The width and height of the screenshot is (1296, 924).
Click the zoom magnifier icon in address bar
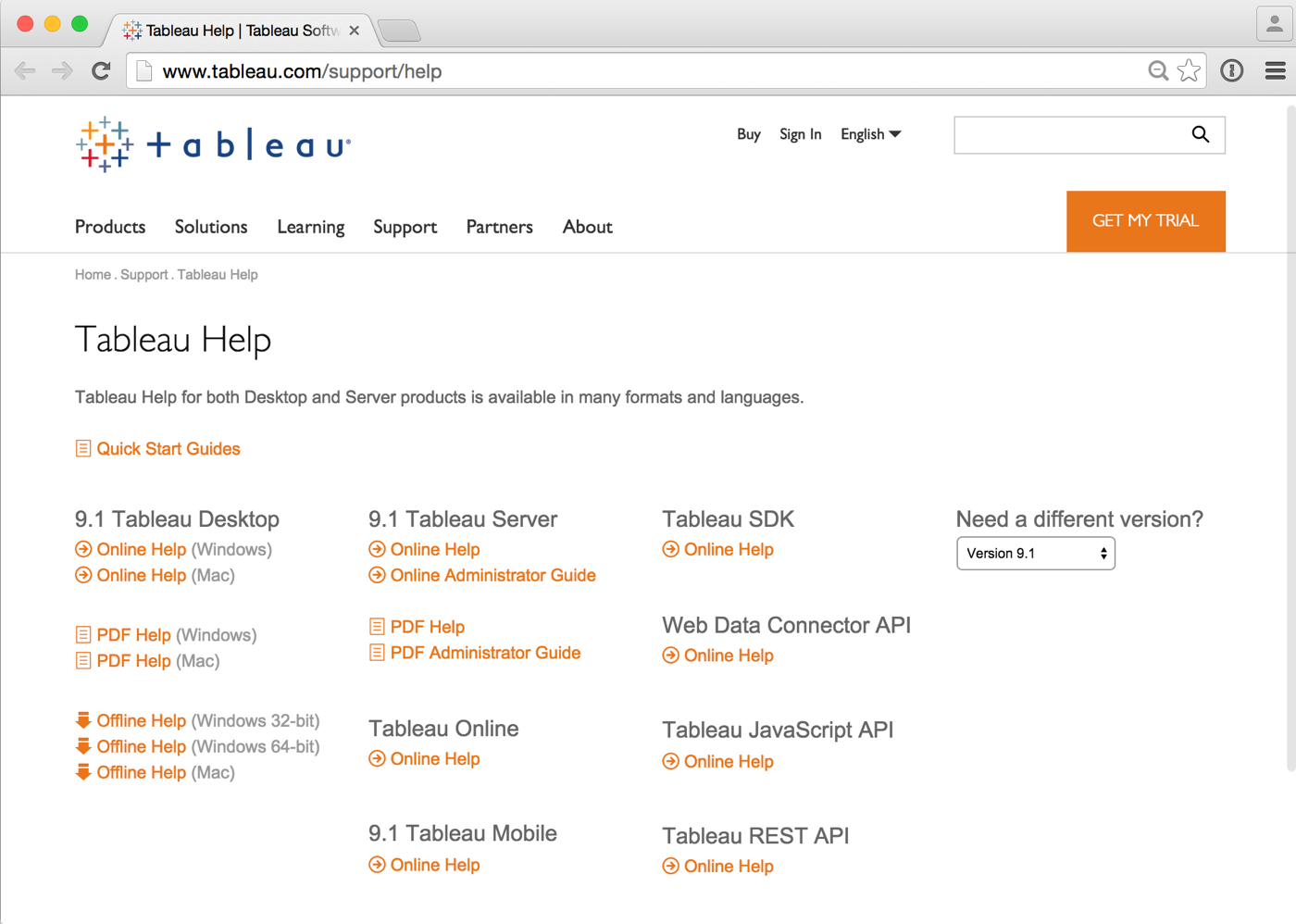[x=1158, y=71]
